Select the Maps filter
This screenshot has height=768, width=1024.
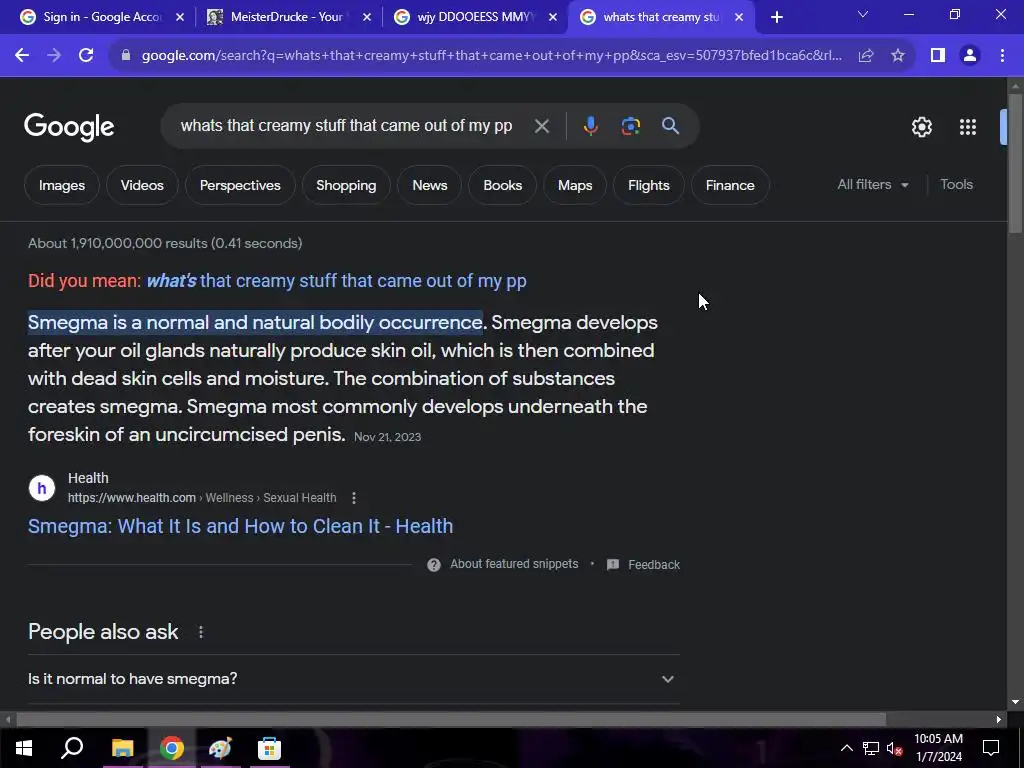coord(575,185)
